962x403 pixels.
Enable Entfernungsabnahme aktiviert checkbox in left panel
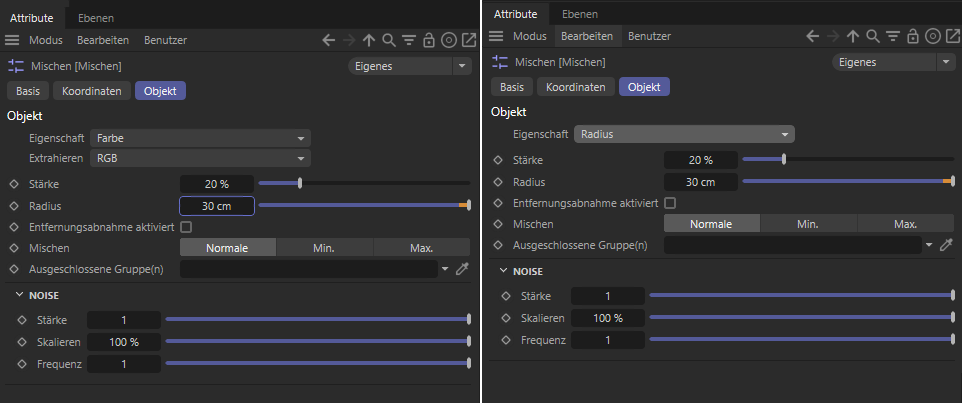(x=186, y=227)
